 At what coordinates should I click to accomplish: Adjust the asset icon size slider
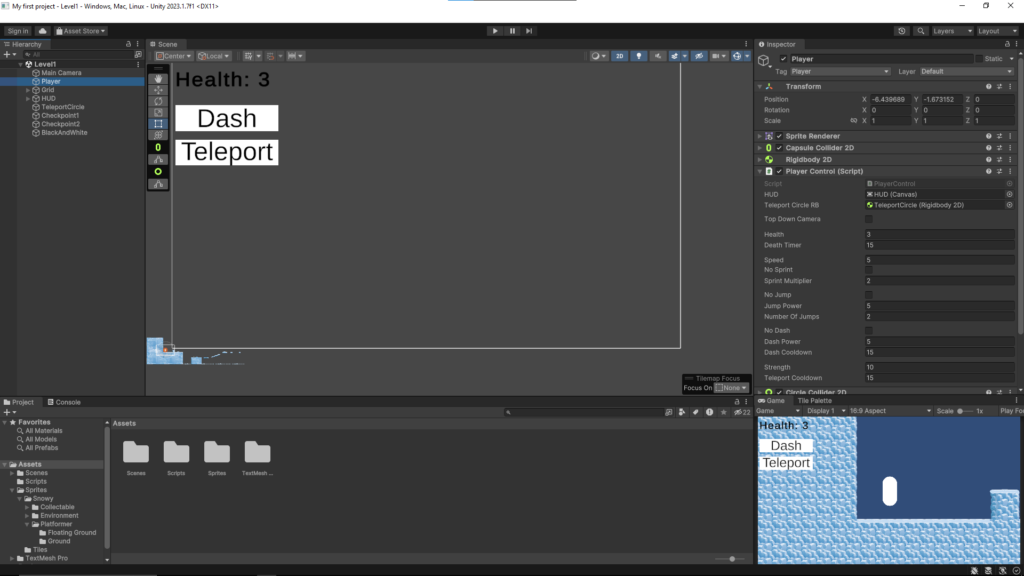click(733, 559)
